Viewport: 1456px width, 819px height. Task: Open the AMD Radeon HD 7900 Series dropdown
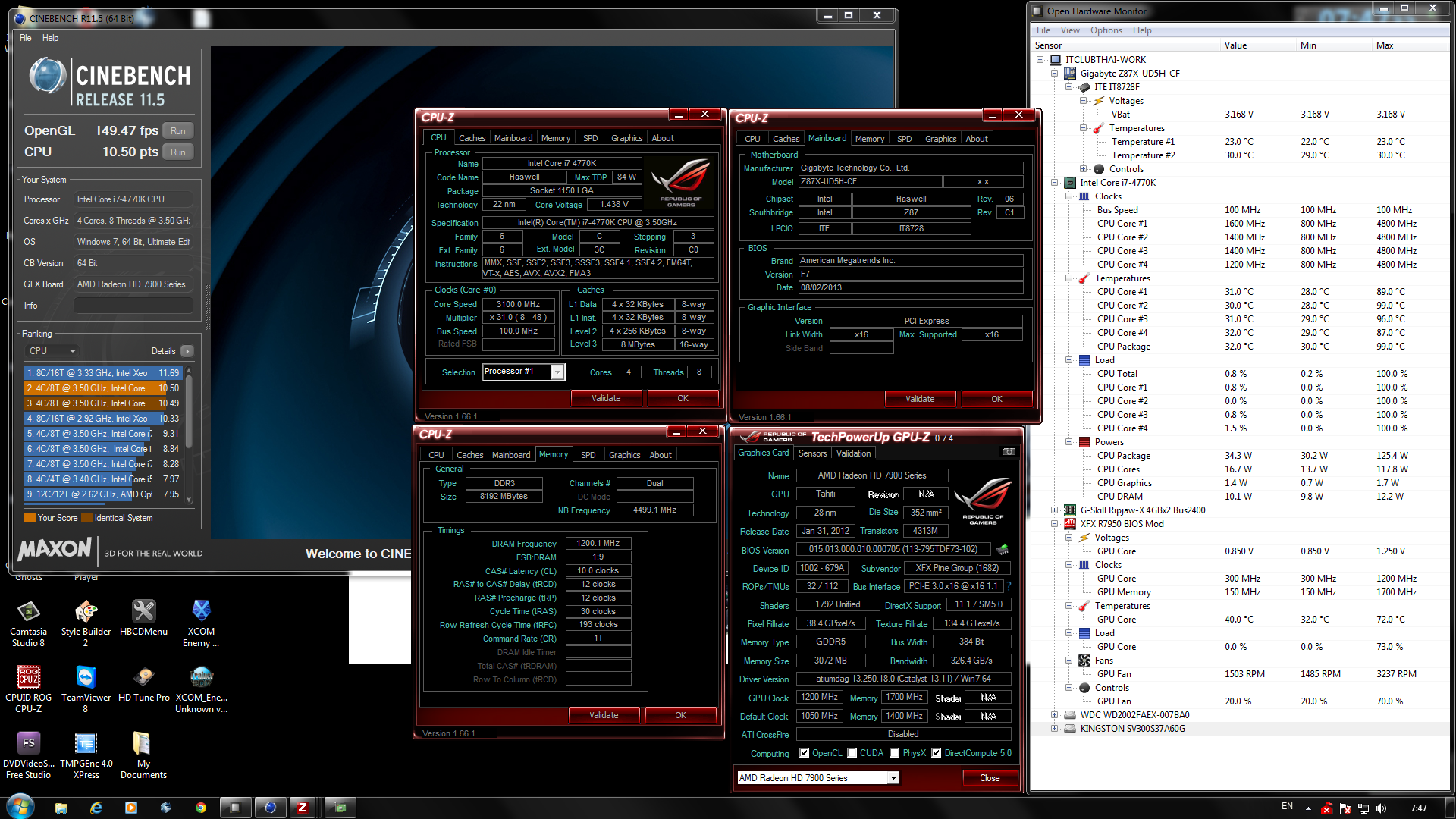[893, 778]
